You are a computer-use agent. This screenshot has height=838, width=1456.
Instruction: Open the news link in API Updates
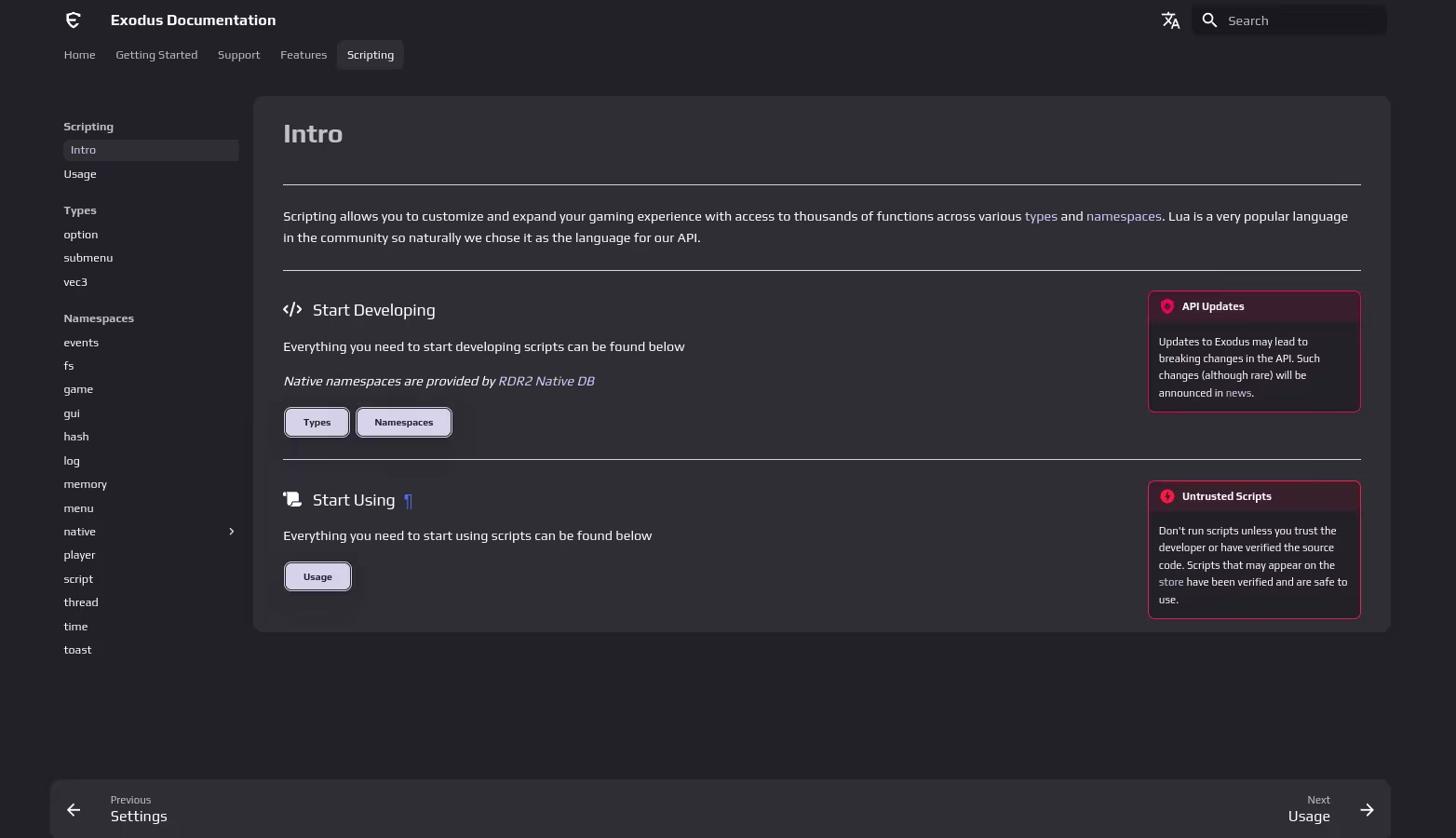tap(1238, 392)
